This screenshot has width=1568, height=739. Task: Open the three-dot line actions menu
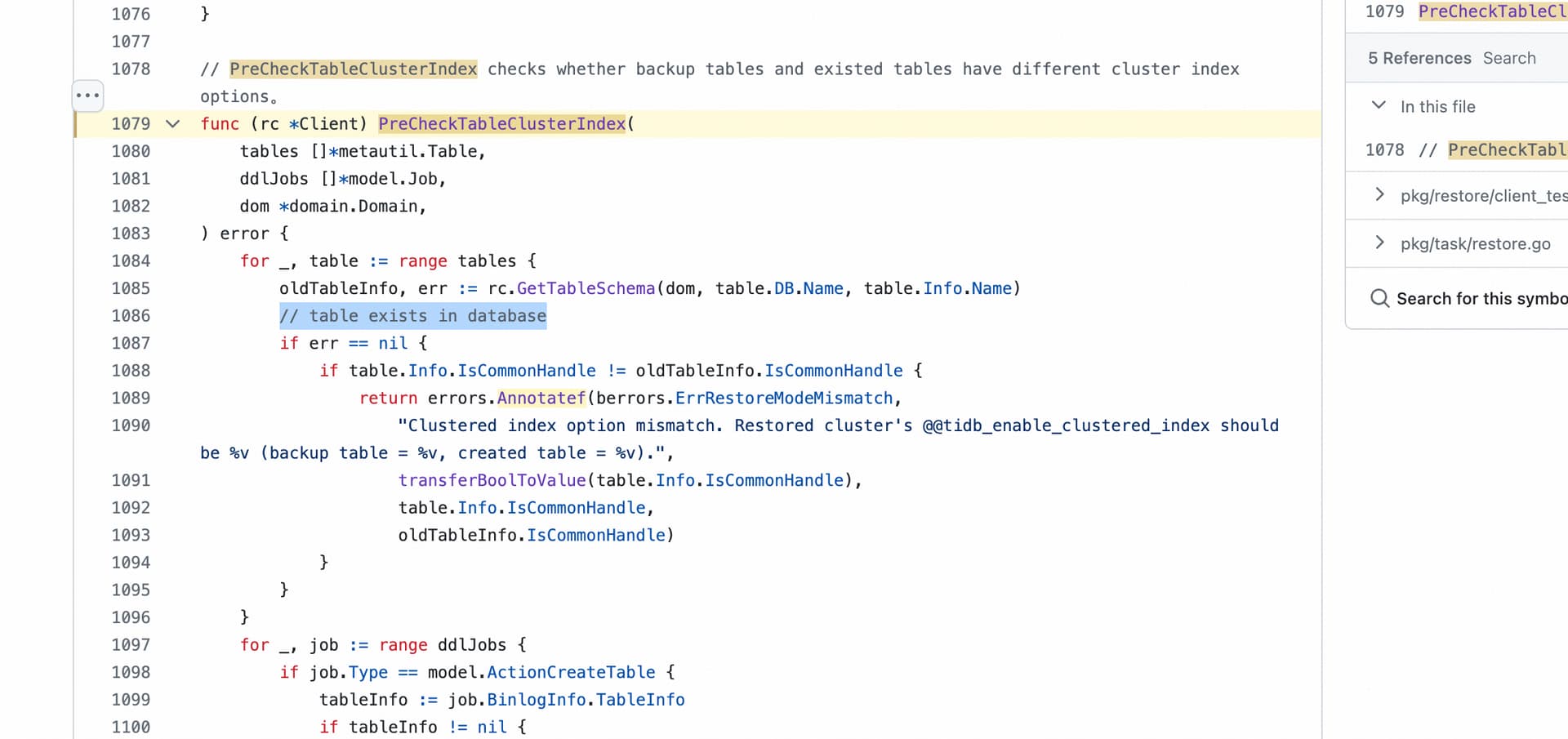pos(87,96)
